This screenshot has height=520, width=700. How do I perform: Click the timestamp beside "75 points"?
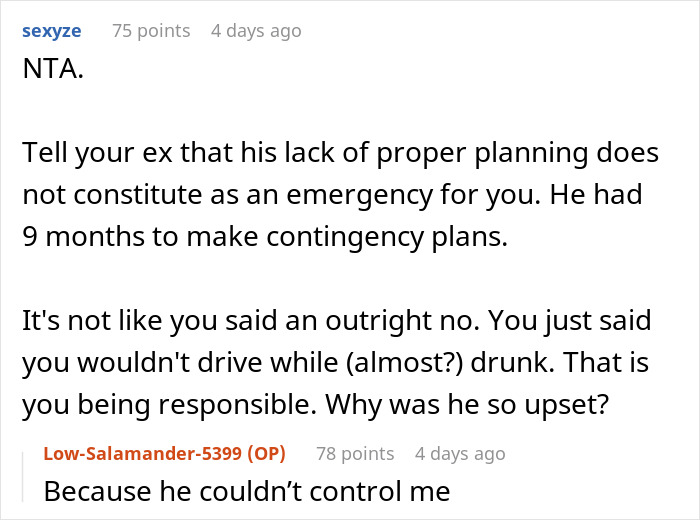[256, 31]
